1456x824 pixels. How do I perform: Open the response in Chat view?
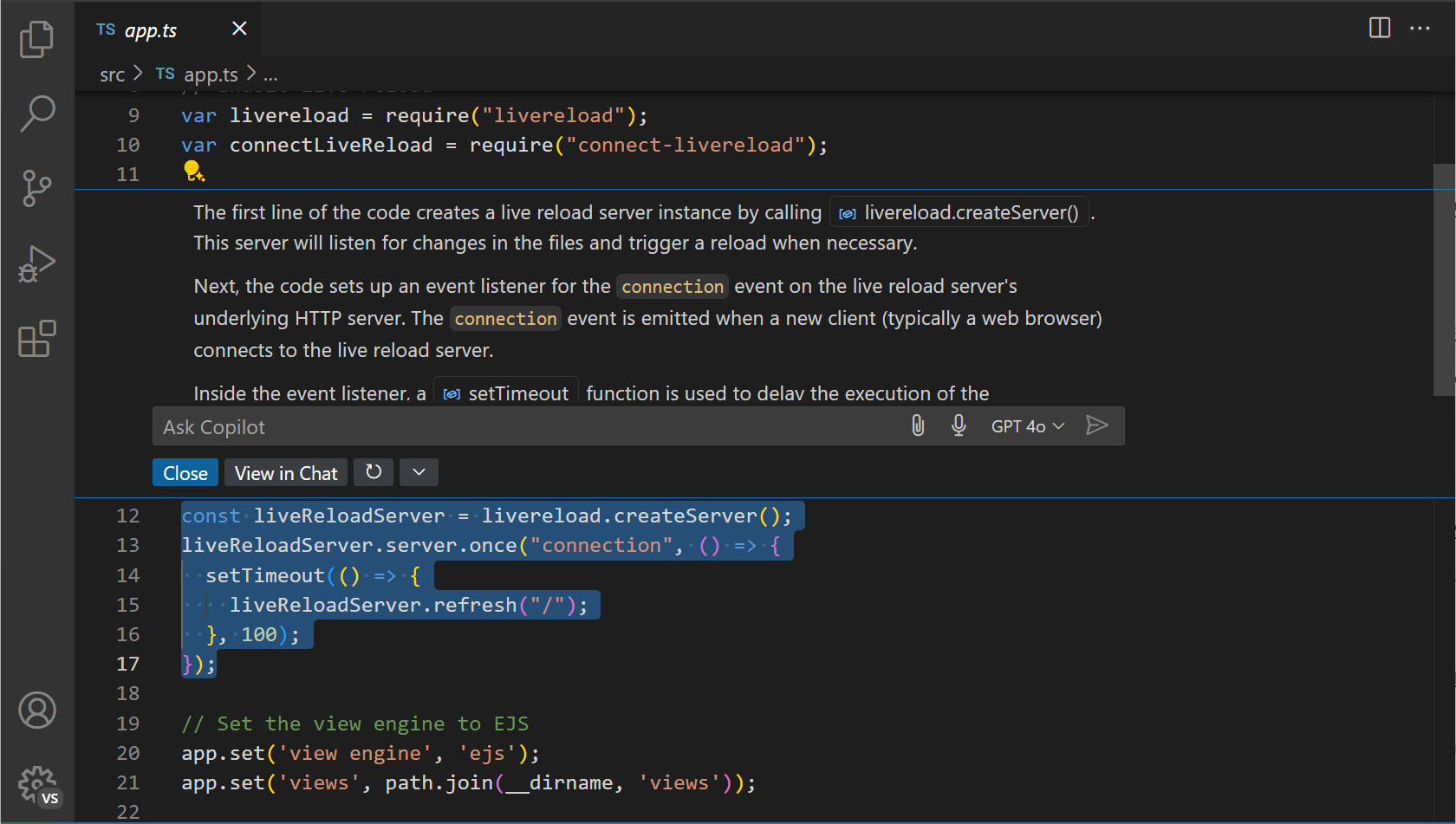point(285,472)
